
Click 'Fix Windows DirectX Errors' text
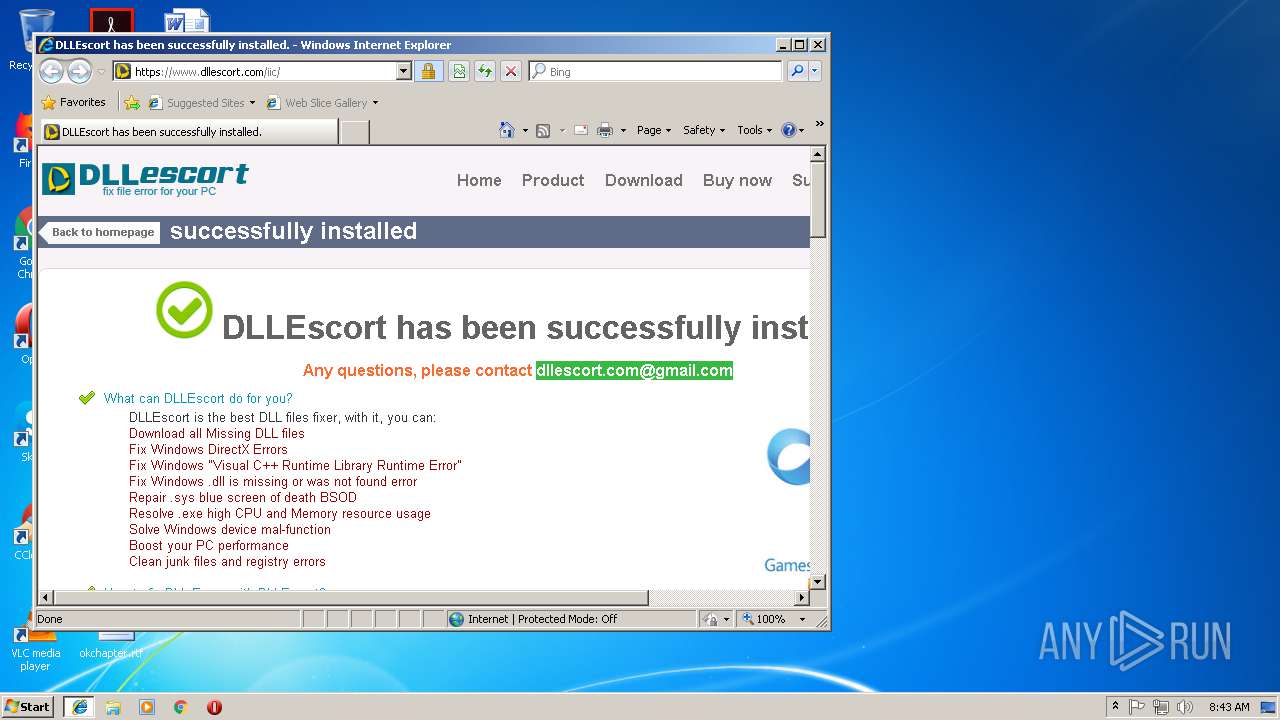[208, 449]
